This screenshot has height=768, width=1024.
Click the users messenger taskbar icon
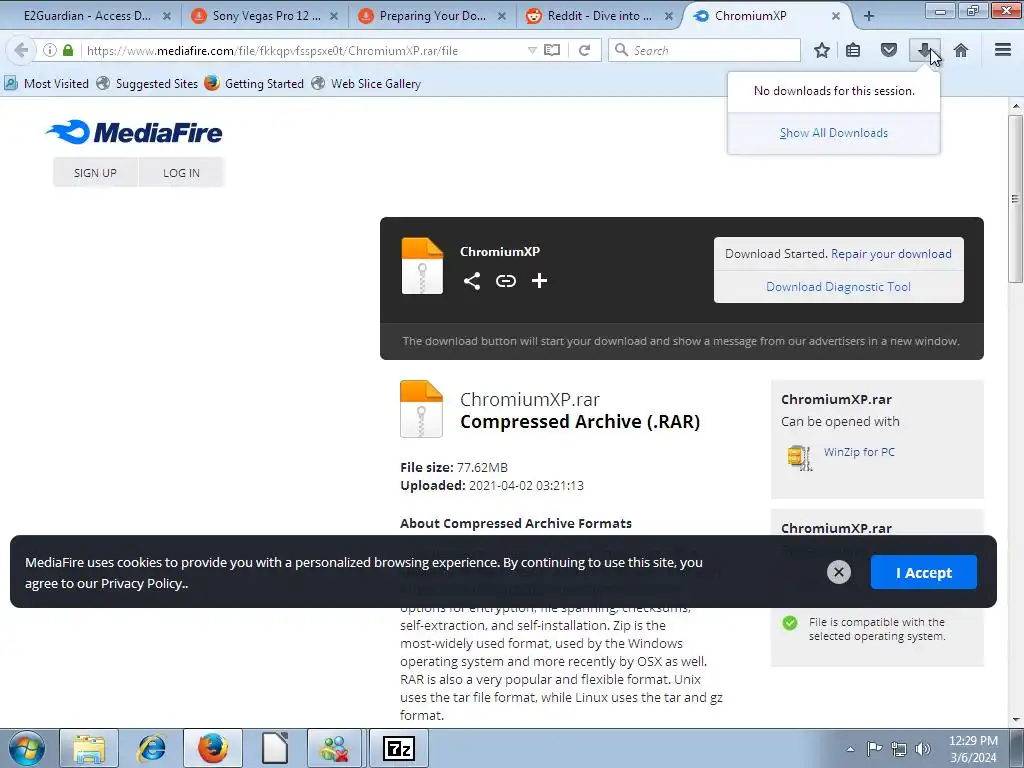click(336, 748)
